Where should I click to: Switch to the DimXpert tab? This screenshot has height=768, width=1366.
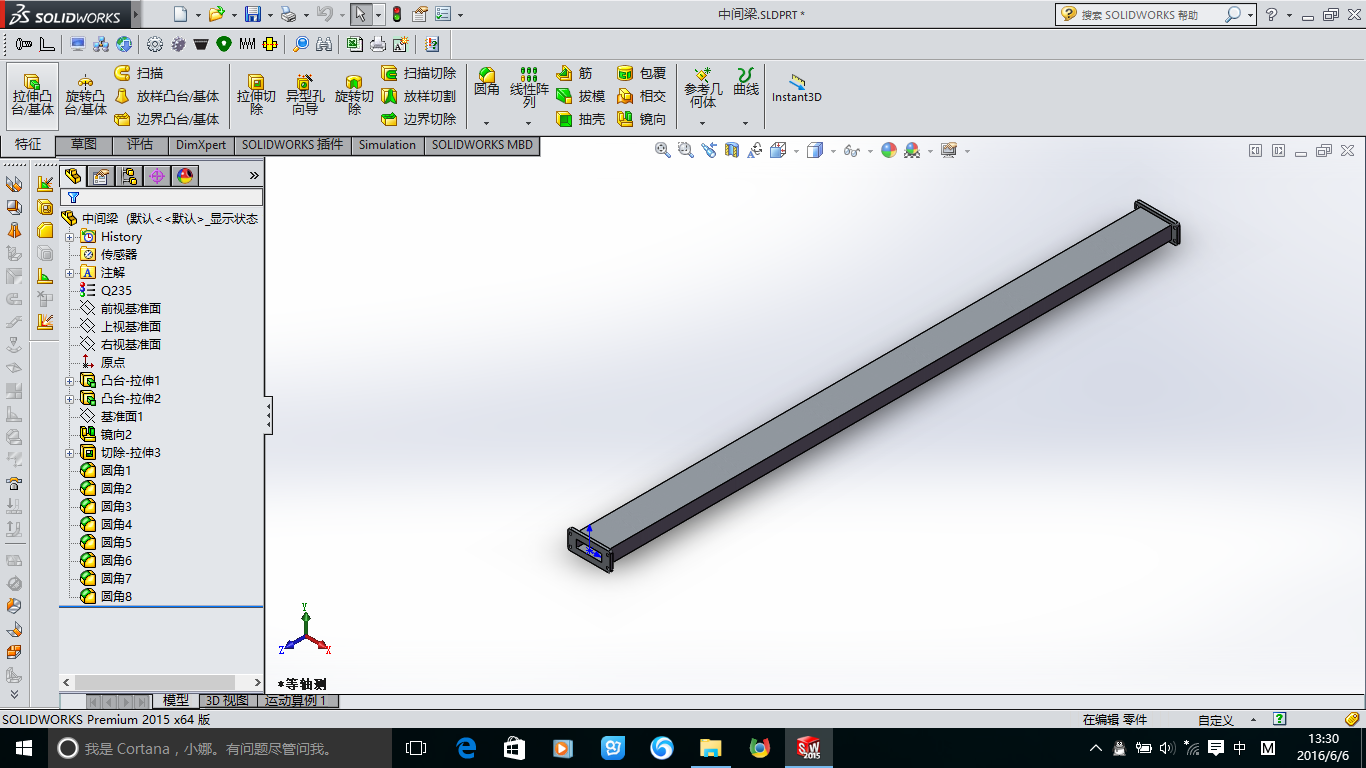[201, 145]
